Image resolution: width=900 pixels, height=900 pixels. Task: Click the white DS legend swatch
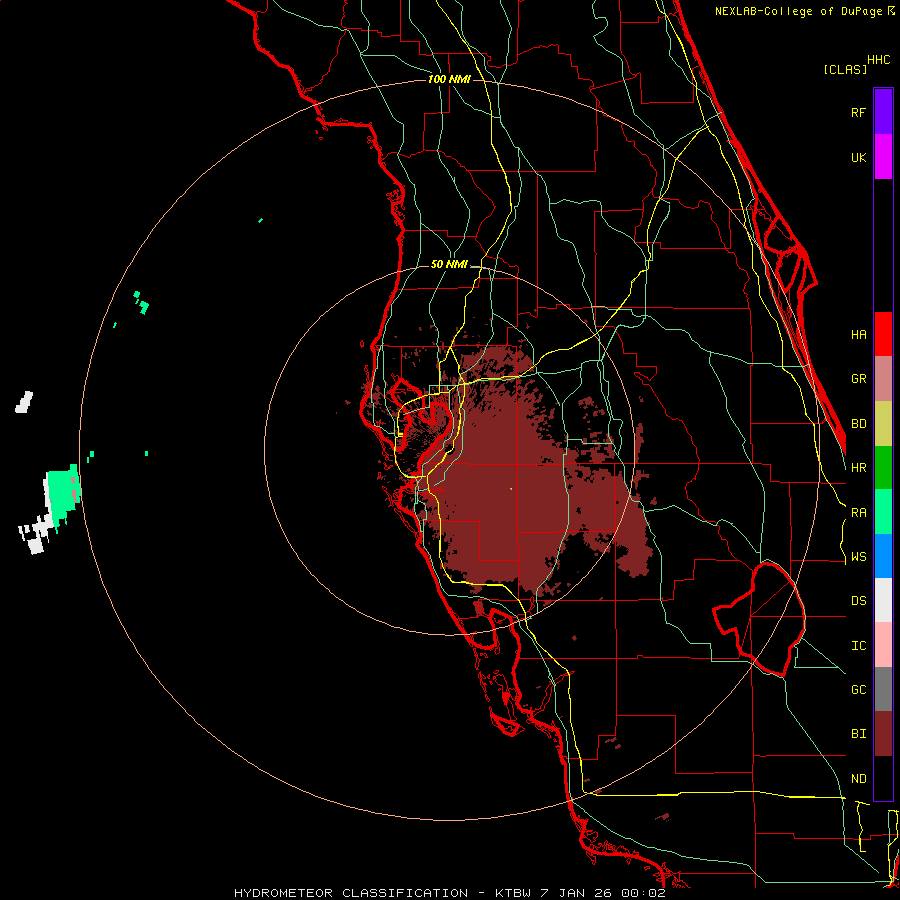pos(883,600)
